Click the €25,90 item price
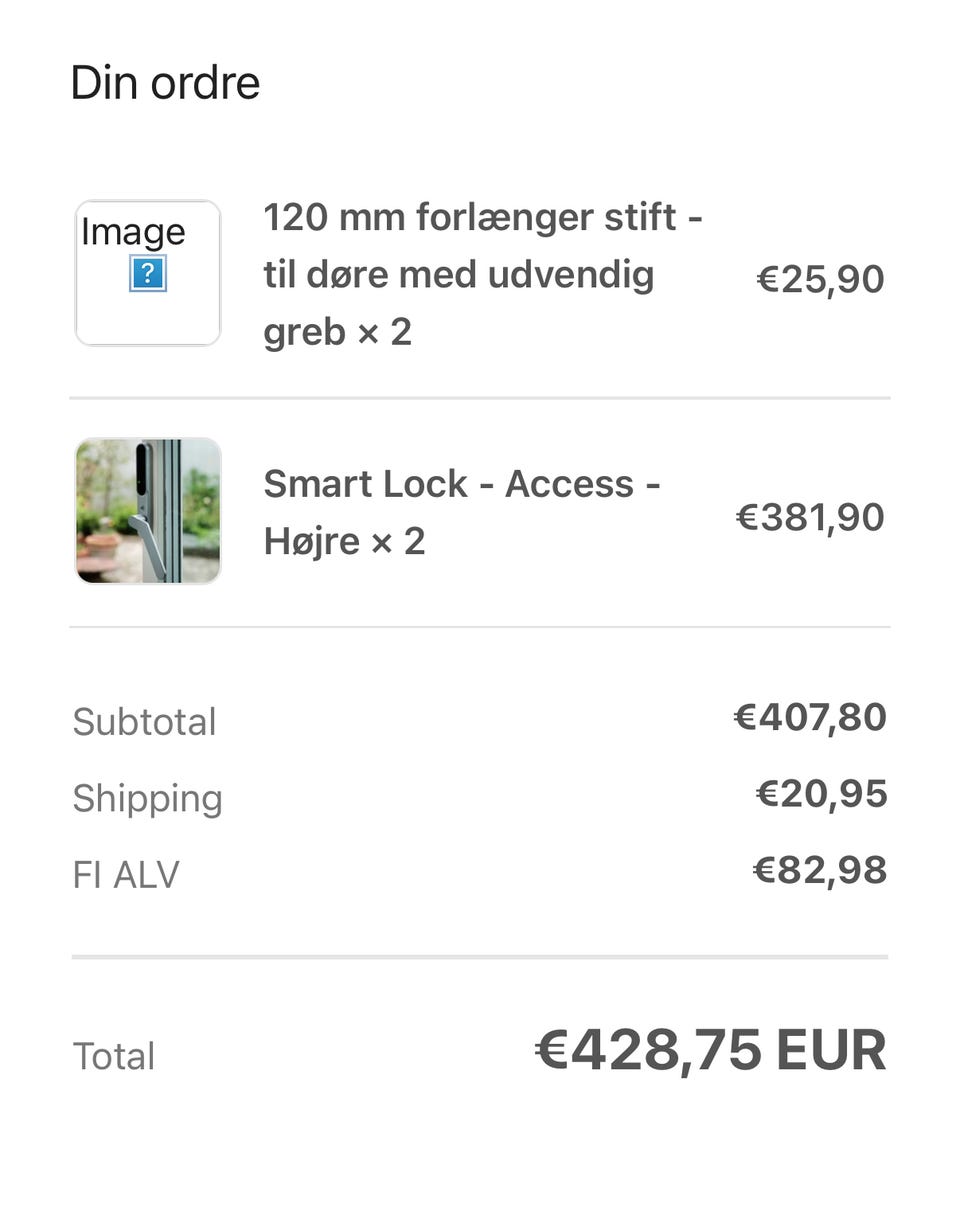 (x=820, y=279)
